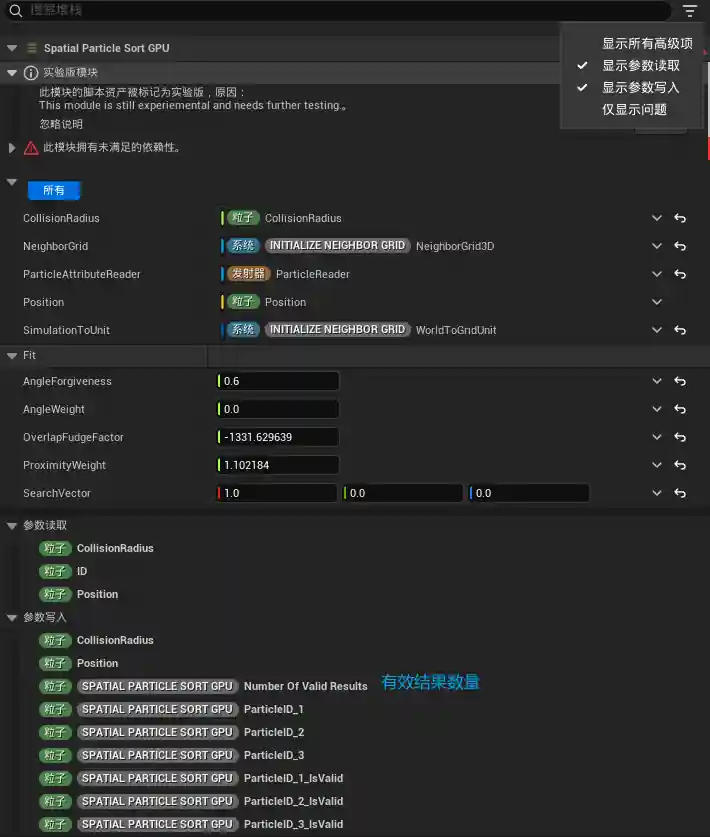This screenshot has height=837, width=710.
Task: Toggle the 显示参数读取 menu option
Action: pos(640,65)
